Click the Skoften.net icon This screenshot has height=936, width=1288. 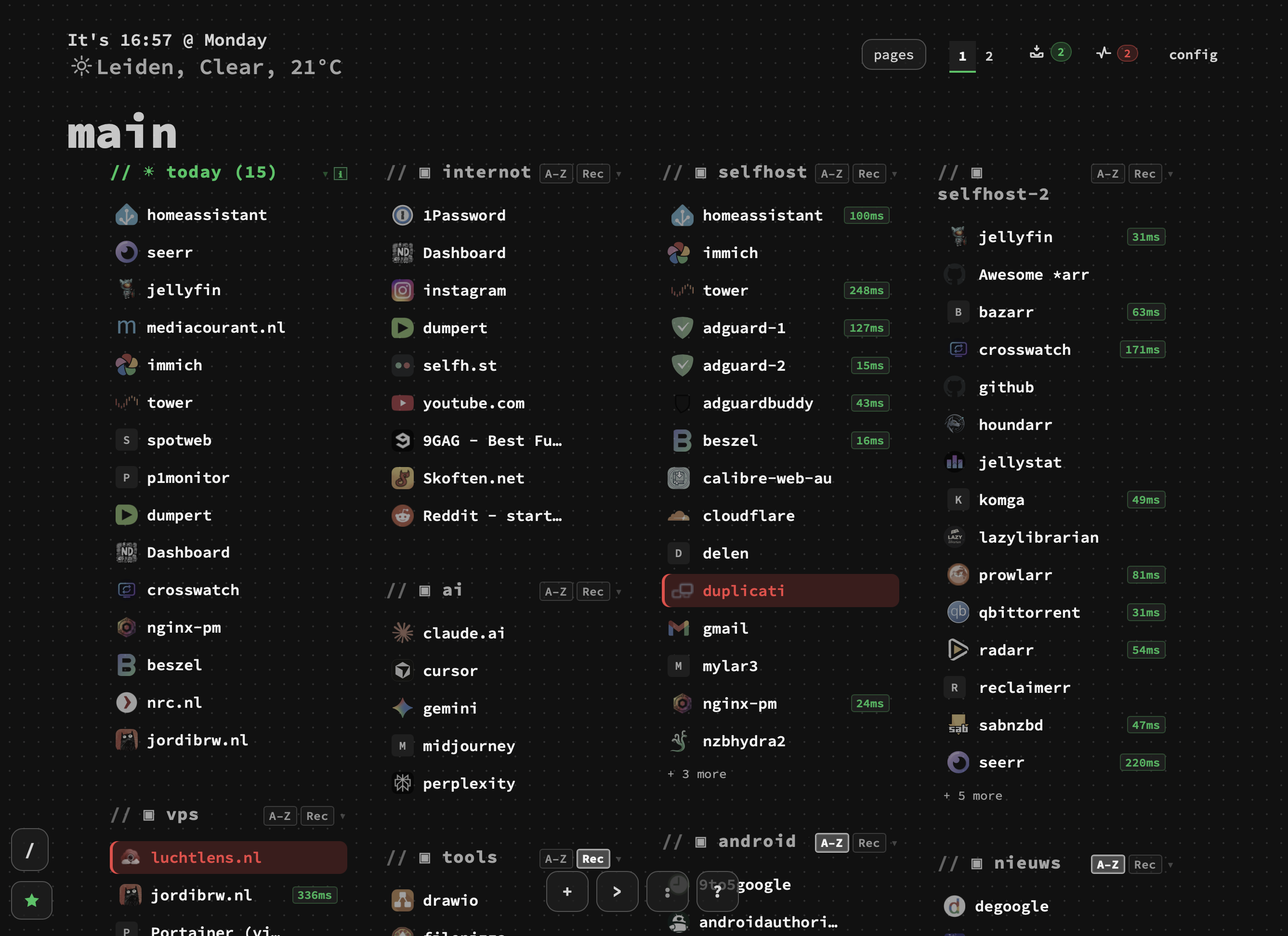point(403,478)
